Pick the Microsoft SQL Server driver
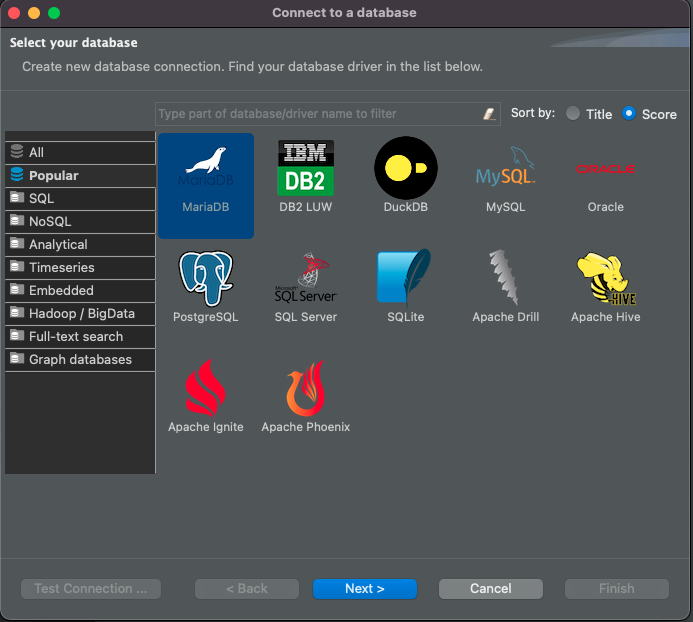Image resolution: width=693 pixels, height=622 pixels. [x=305, y=287]
